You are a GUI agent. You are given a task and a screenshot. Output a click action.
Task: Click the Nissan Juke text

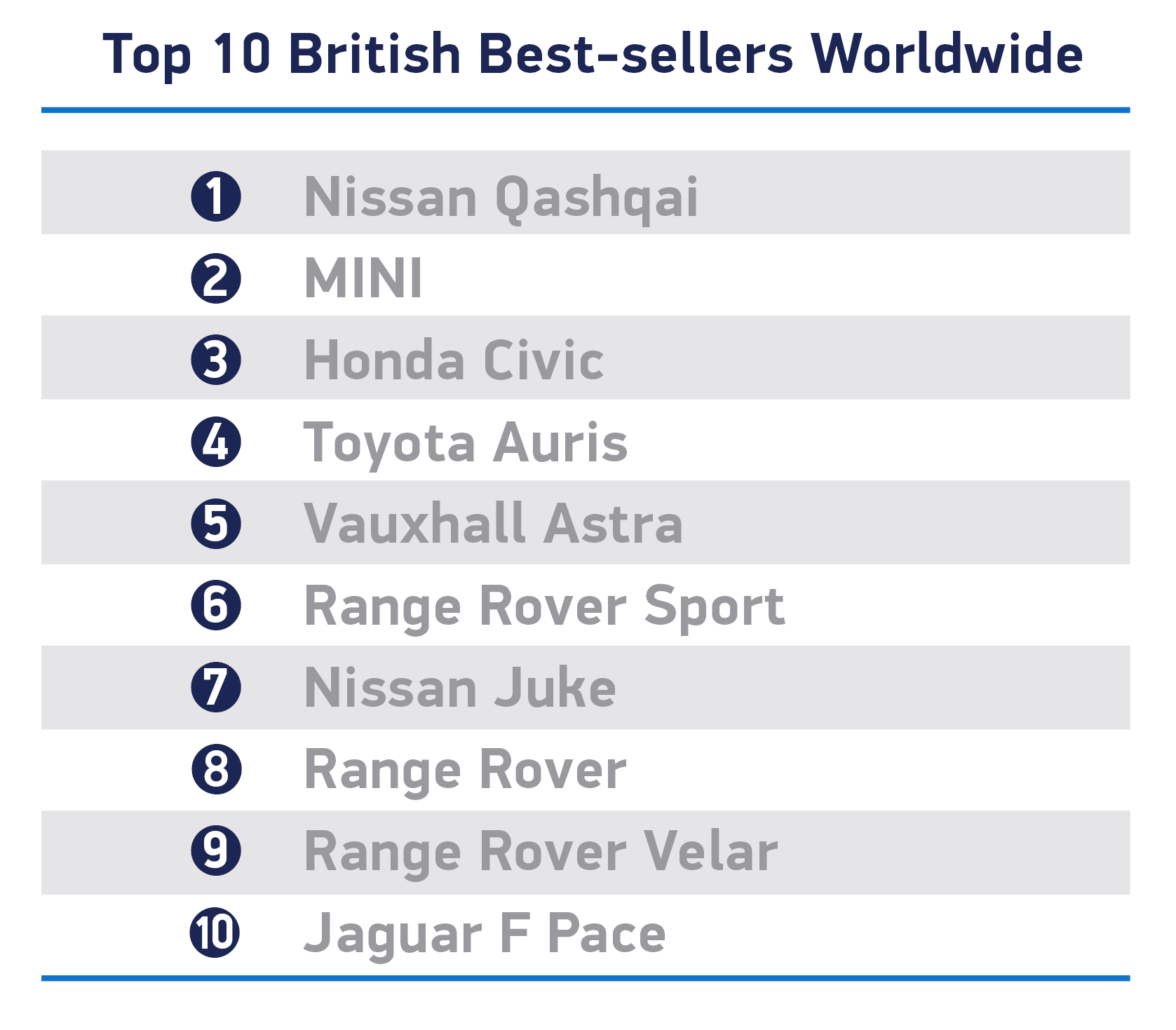460,687
